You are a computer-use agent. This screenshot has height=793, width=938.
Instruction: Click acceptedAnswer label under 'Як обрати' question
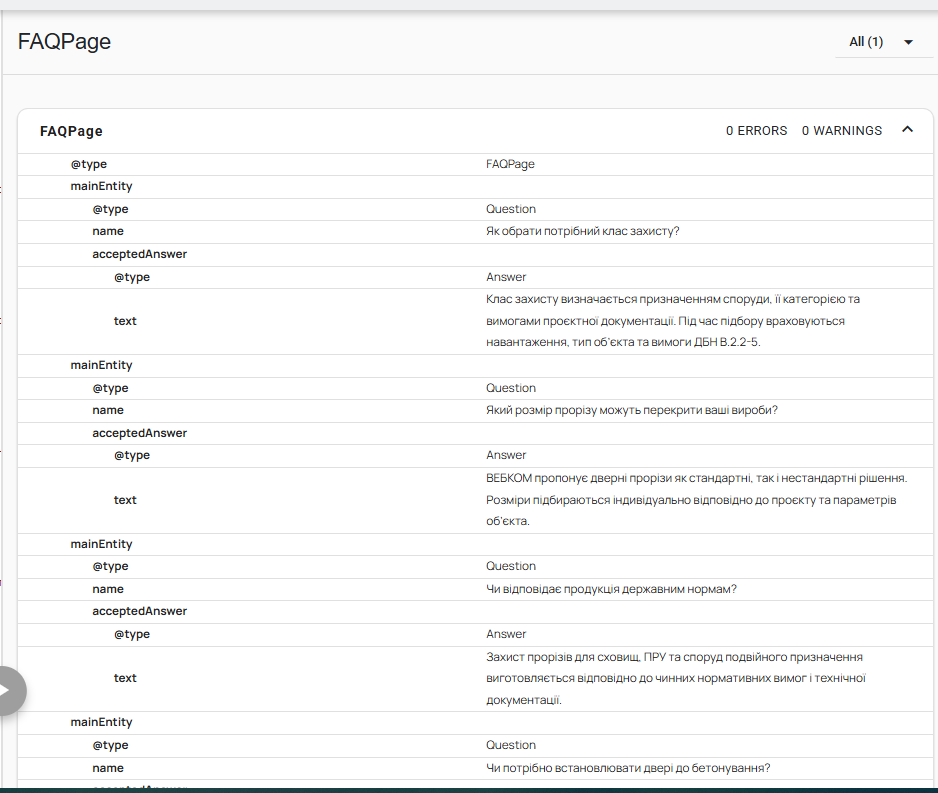coord(139,254)
